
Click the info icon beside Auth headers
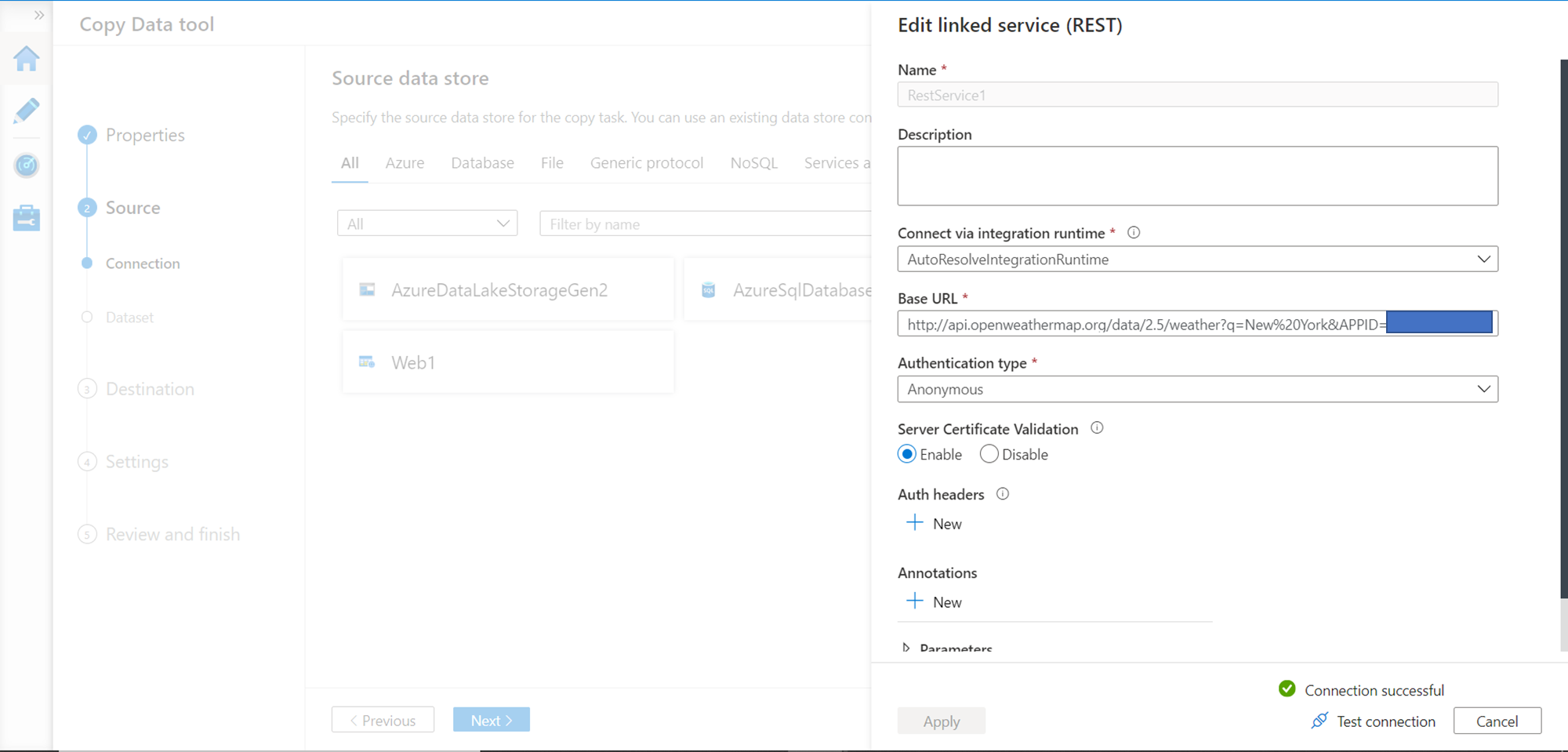tap(1003, 494)
